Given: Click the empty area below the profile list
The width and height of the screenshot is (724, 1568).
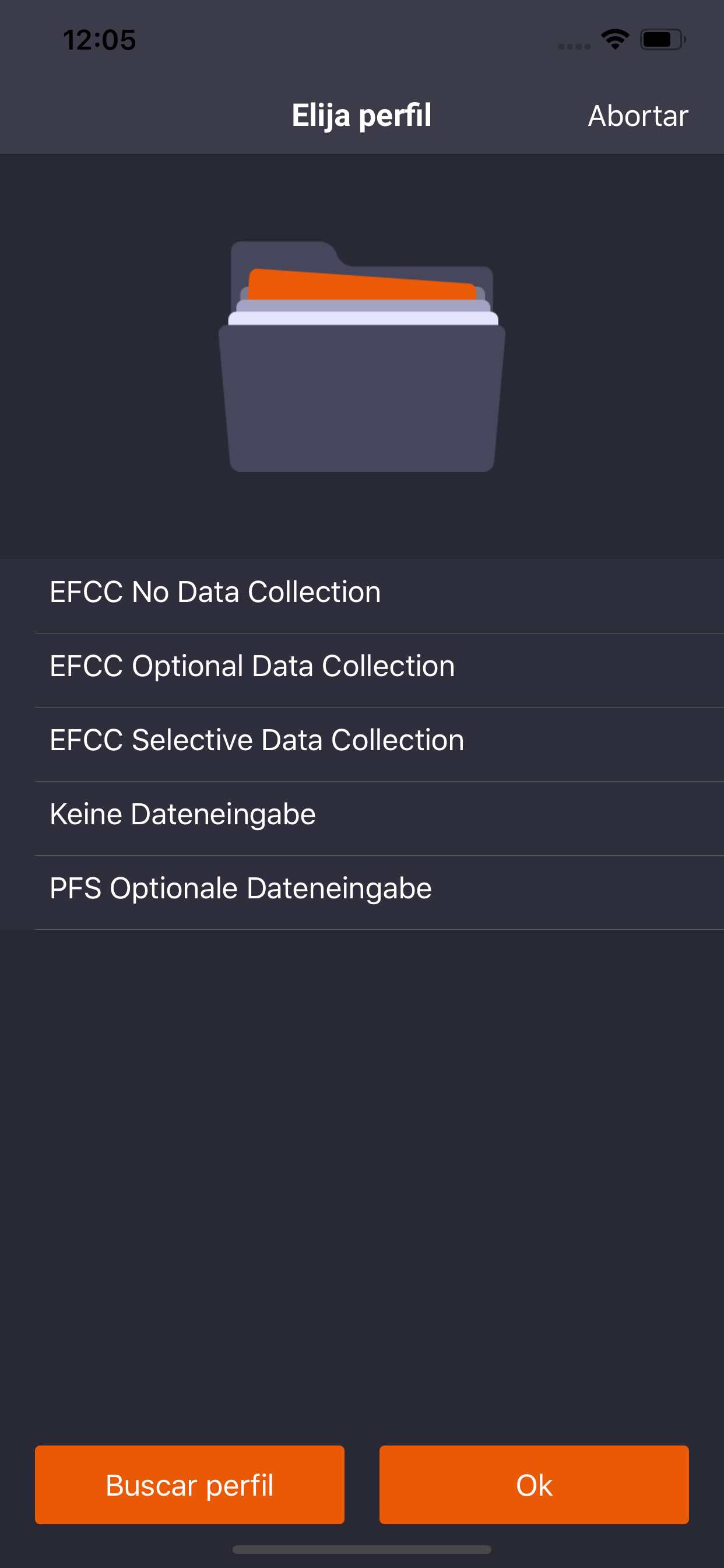Looking at the screenshot, I should click(x=361, y=1157).
